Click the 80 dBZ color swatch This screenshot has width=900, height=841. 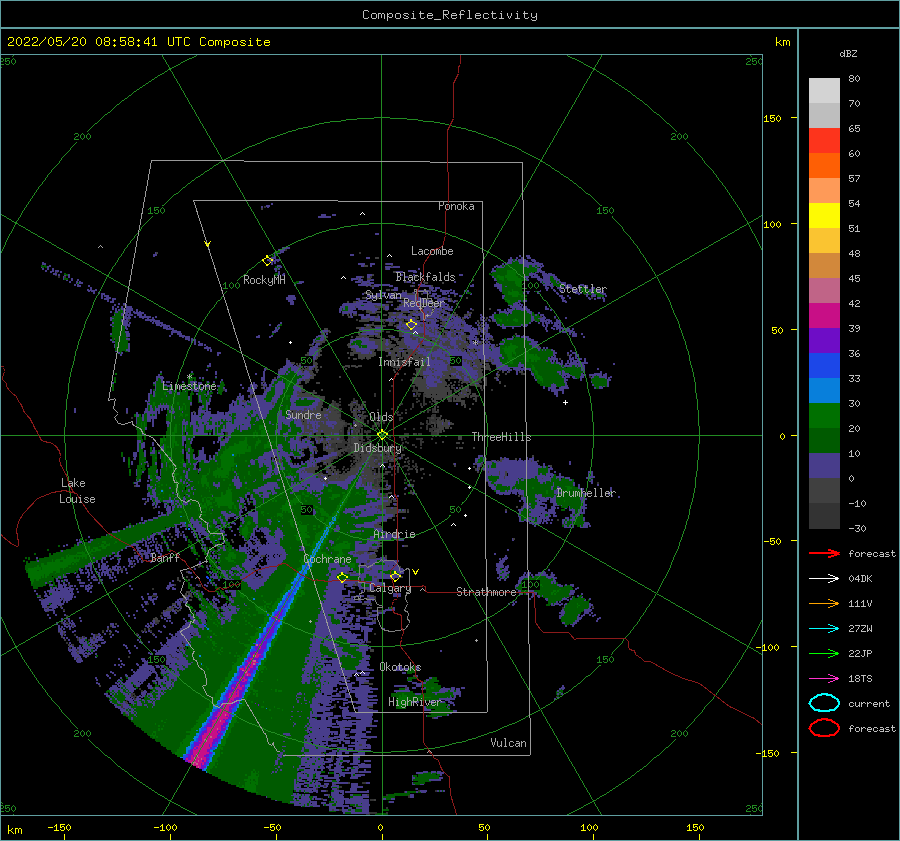pos(824,91)
